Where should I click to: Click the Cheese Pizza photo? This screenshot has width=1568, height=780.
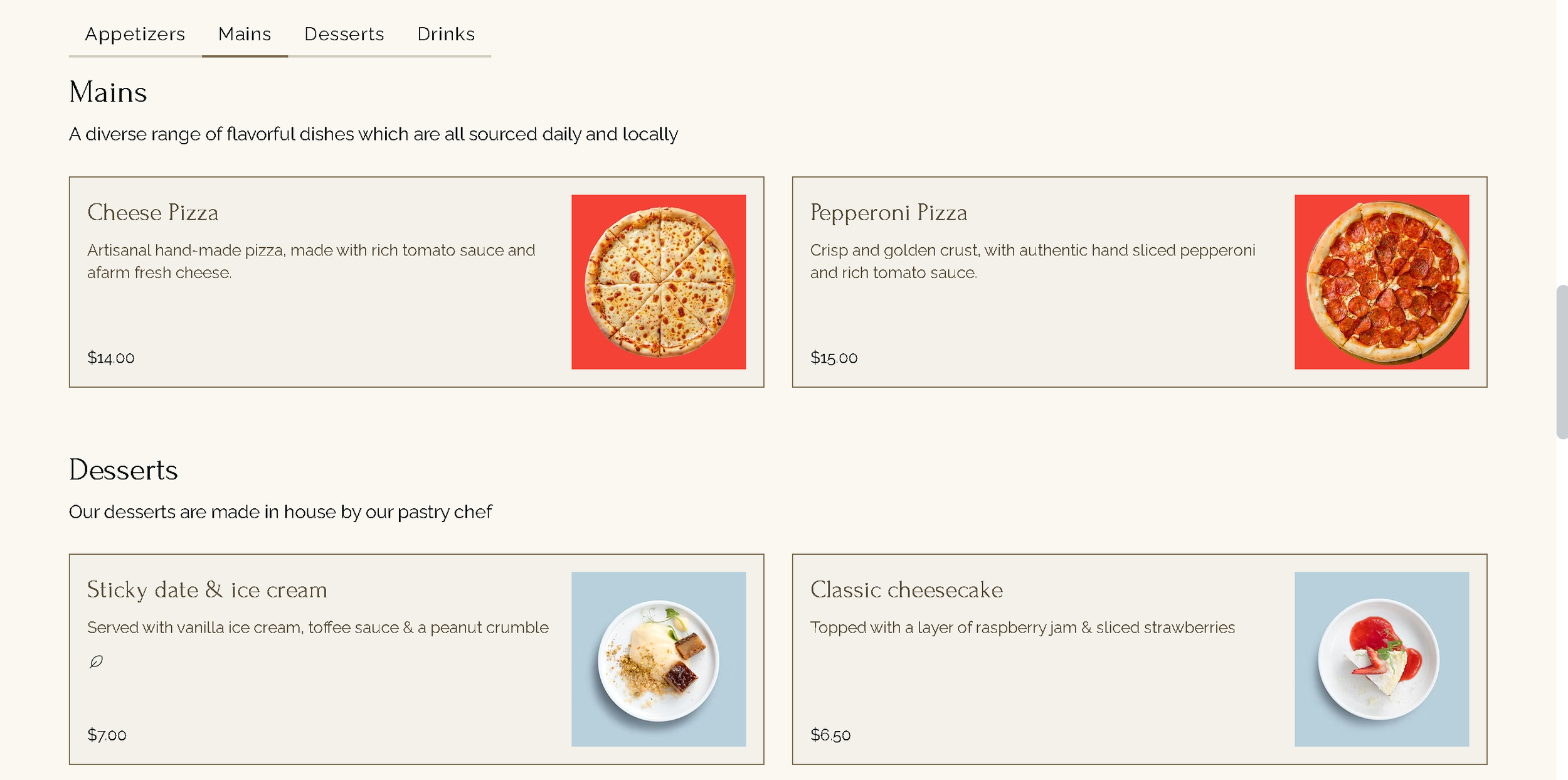(658, 282)
